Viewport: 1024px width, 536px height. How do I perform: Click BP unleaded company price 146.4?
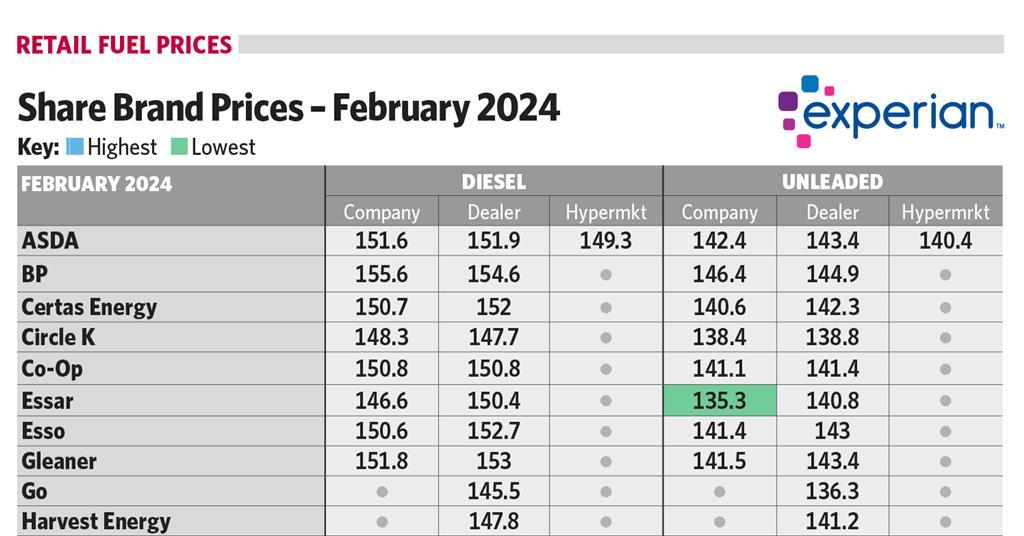tap(719, 274)
